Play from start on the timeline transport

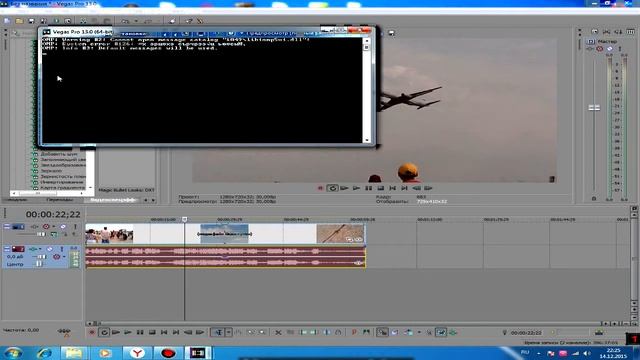[116, 333]
